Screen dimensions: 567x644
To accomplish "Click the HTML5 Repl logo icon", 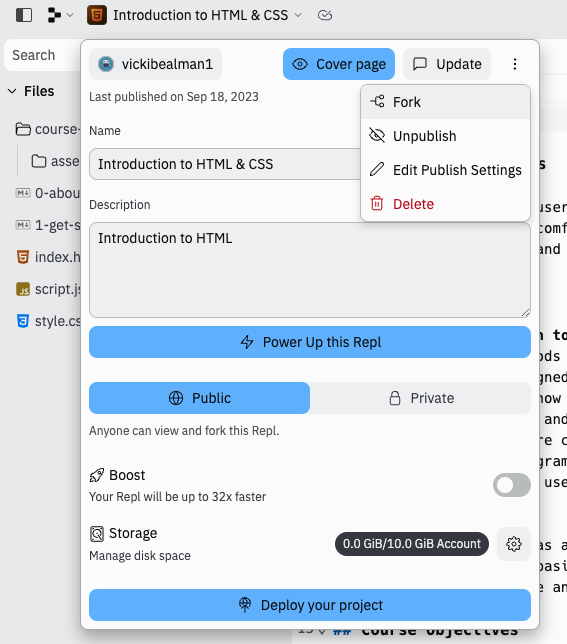I will point(97,15).
